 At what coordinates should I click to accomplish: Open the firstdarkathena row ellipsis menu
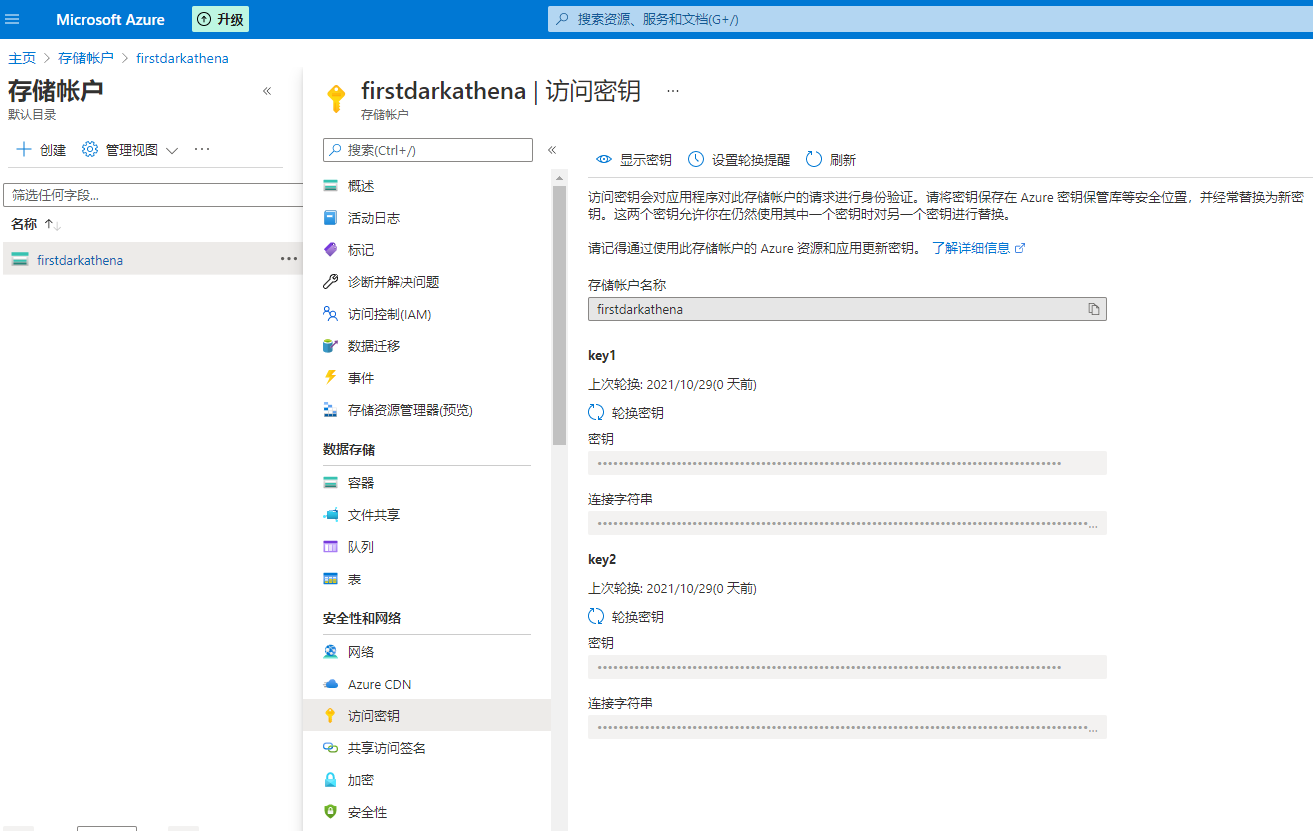289,259
